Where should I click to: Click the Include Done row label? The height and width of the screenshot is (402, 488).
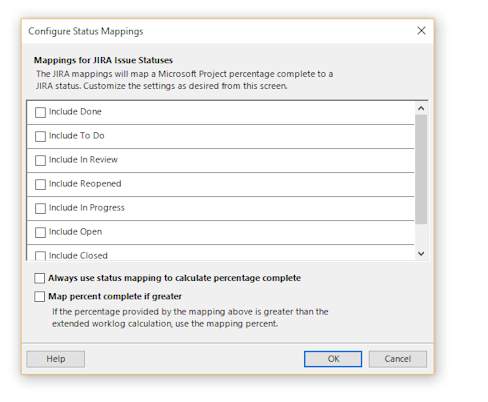(75, 112)
